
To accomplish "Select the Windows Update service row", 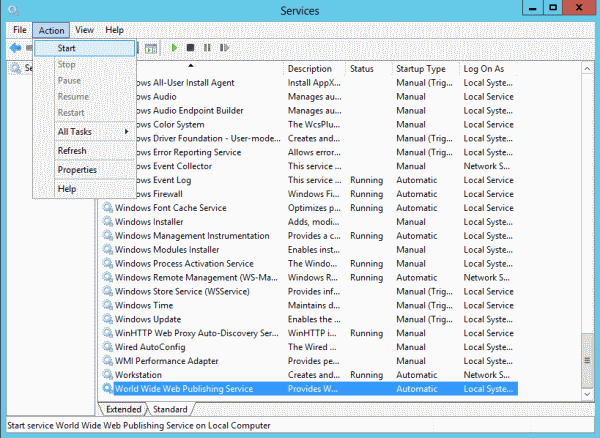I will click(x=310, y=319).
